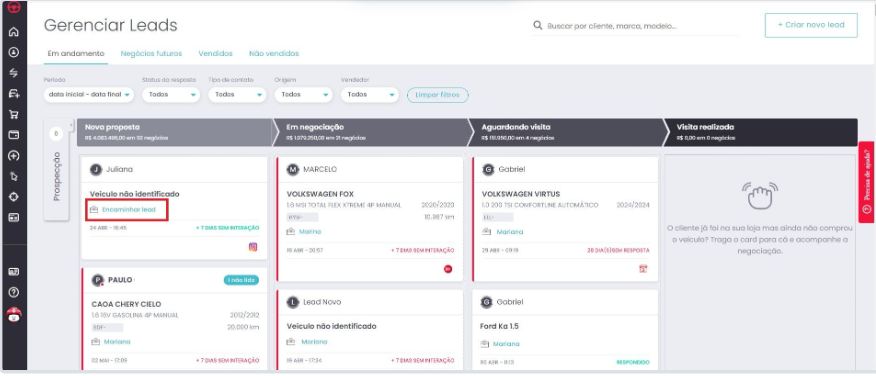The image size is (876, 376).
Task: Click the shopping cart sidebar icon
Action: [x=14, y=115]
